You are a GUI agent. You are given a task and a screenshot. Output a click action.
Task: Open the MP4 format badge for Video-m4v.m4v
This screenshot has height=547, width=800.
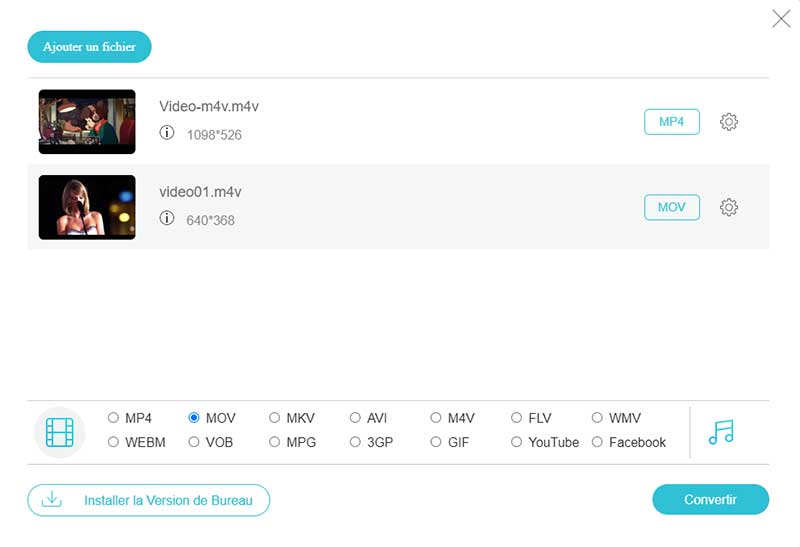671,122
